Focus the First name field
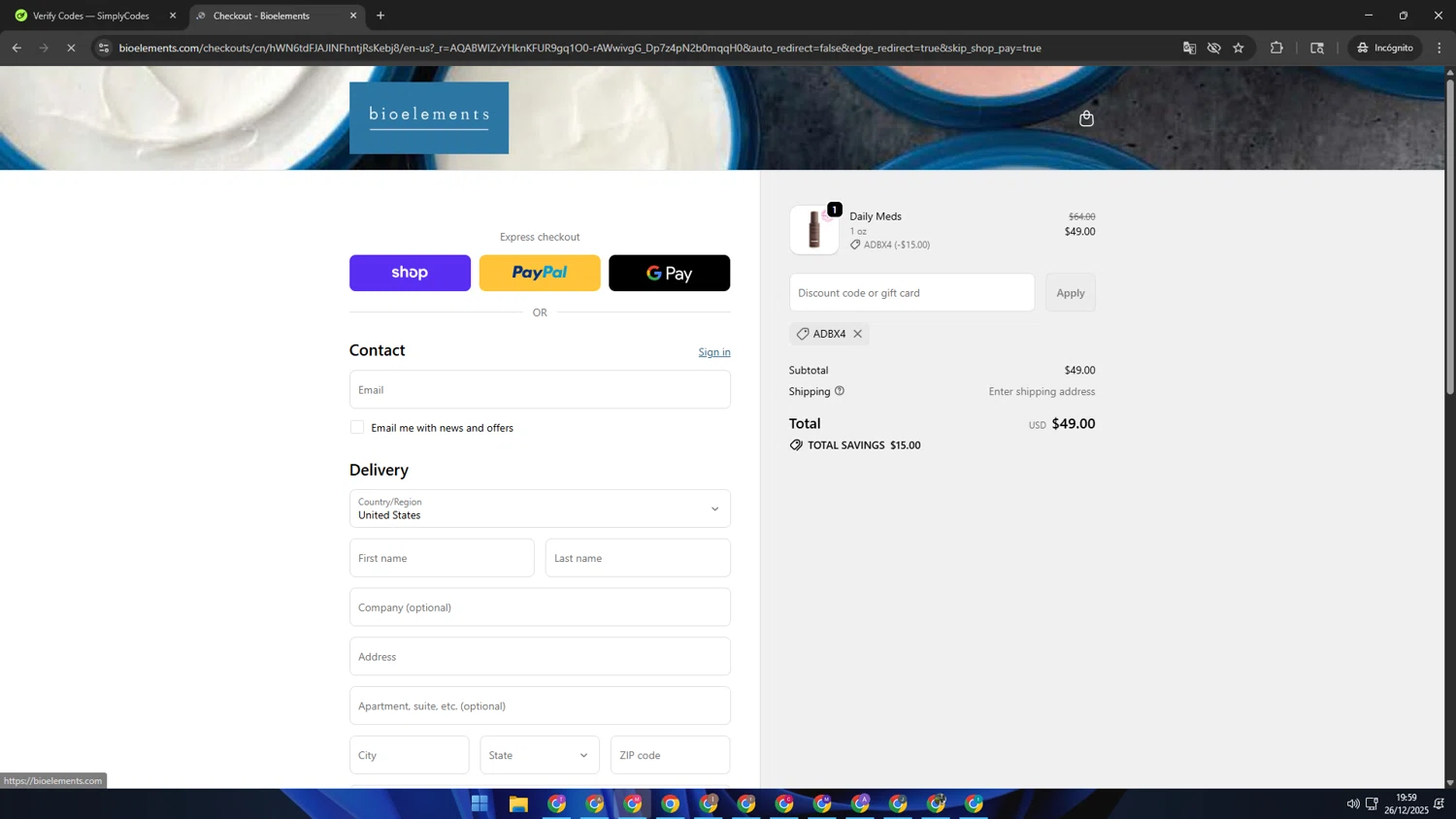The image size is (1456, 819). coord(442,558)
